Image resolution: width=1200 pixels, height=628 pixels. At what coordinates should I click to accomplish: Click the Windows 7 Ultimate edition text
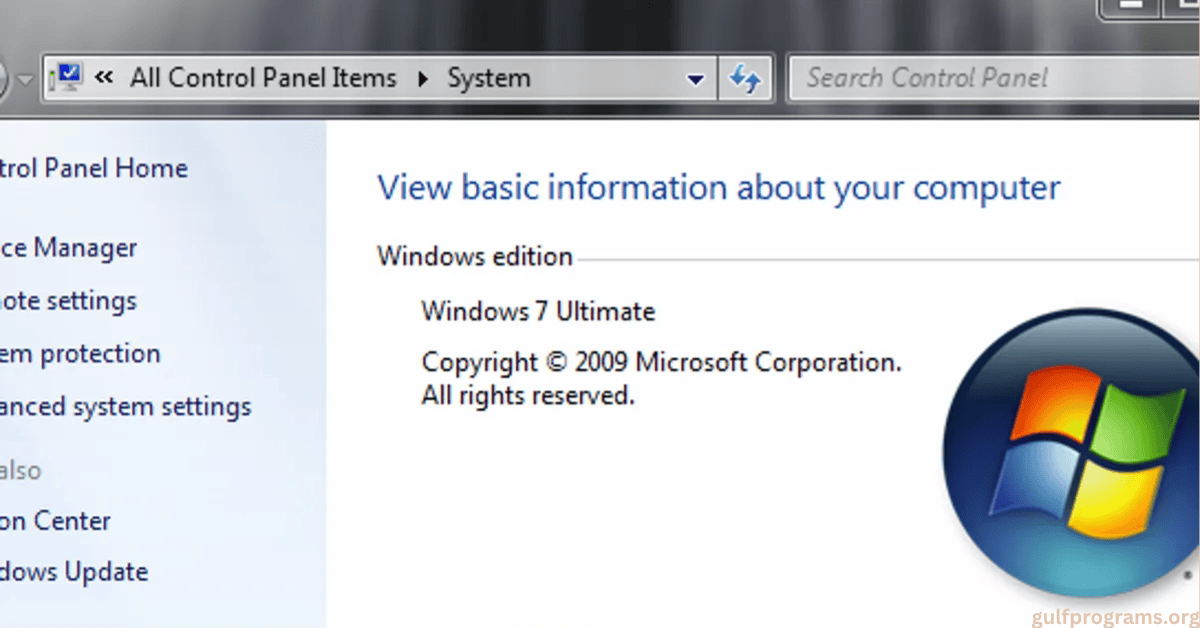538,311
